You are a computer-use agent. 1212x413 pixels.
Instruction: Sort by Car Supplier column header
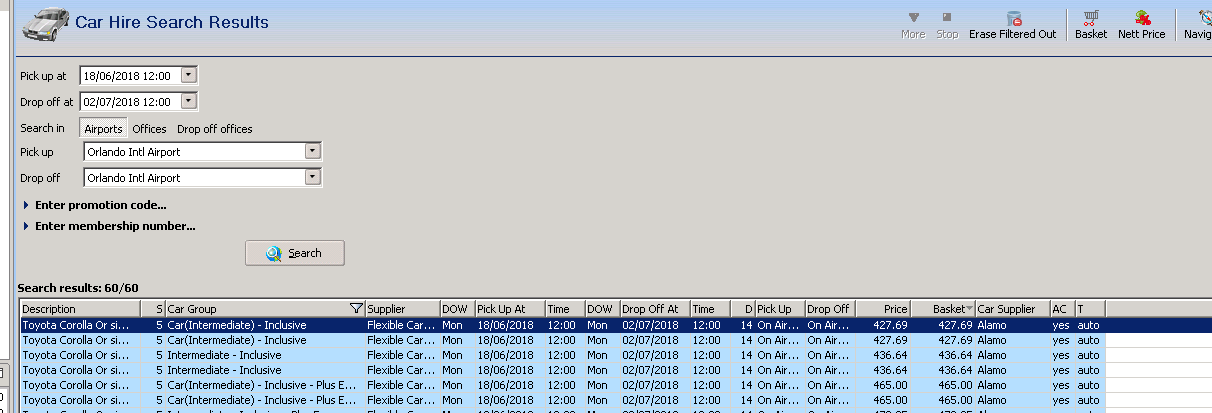pos(1012,309)
